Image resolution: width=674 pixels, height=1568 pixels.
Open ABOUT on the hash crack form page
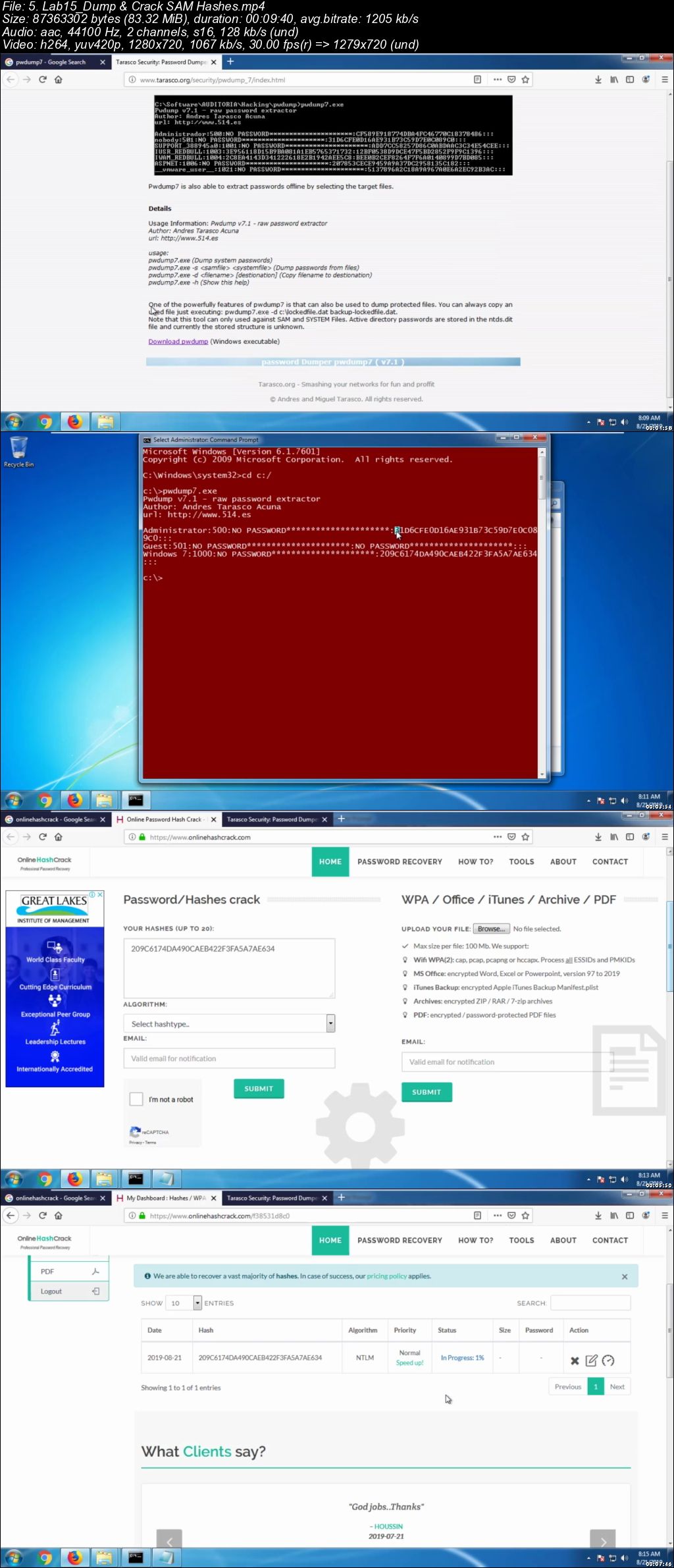(563, 861)
